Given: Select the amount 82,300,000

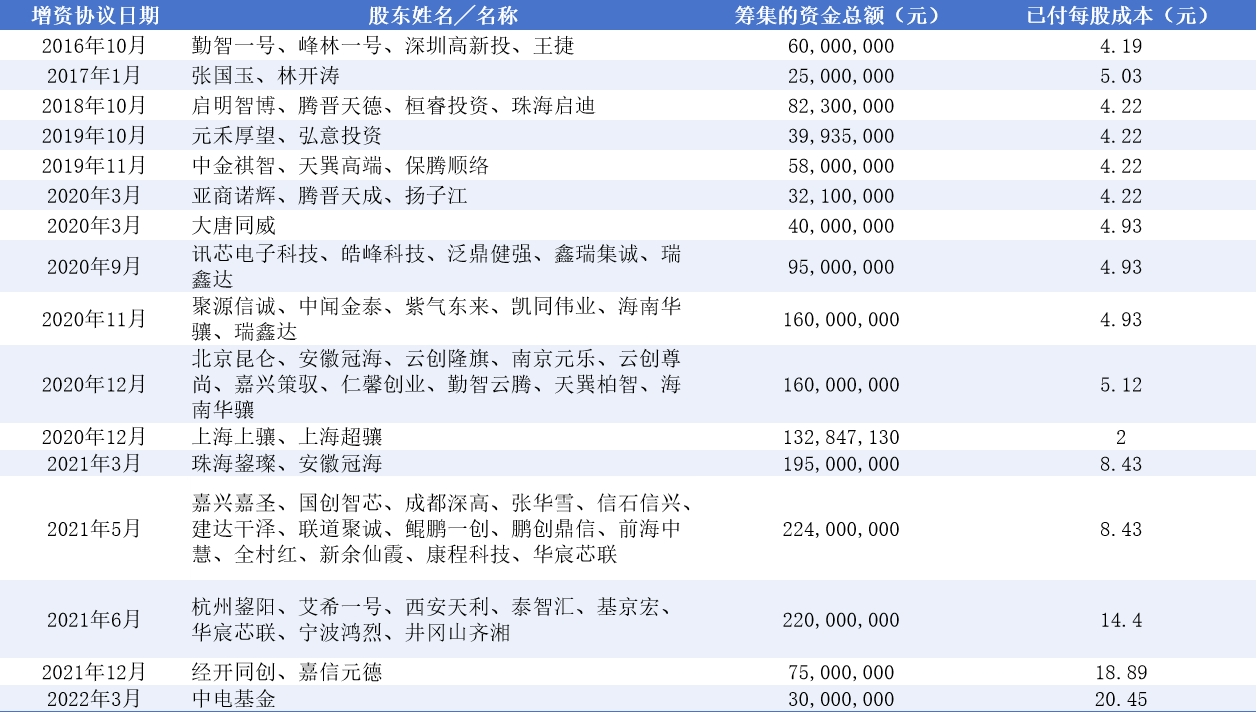Looking at the screenshot, I should pyautogui.click(x=841, y=106).
